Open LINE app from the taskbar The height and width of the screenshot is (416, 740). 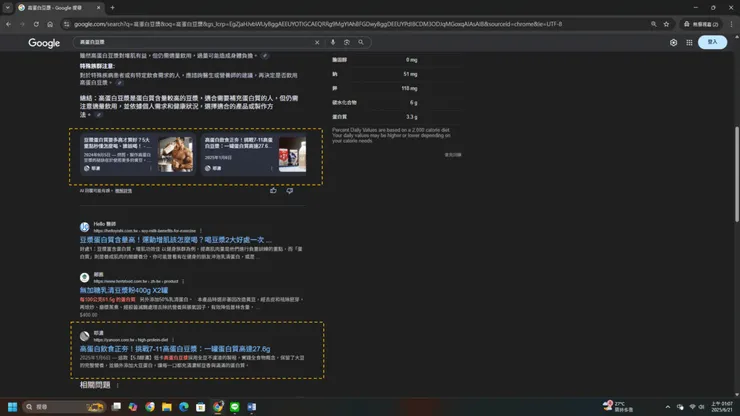235,407
